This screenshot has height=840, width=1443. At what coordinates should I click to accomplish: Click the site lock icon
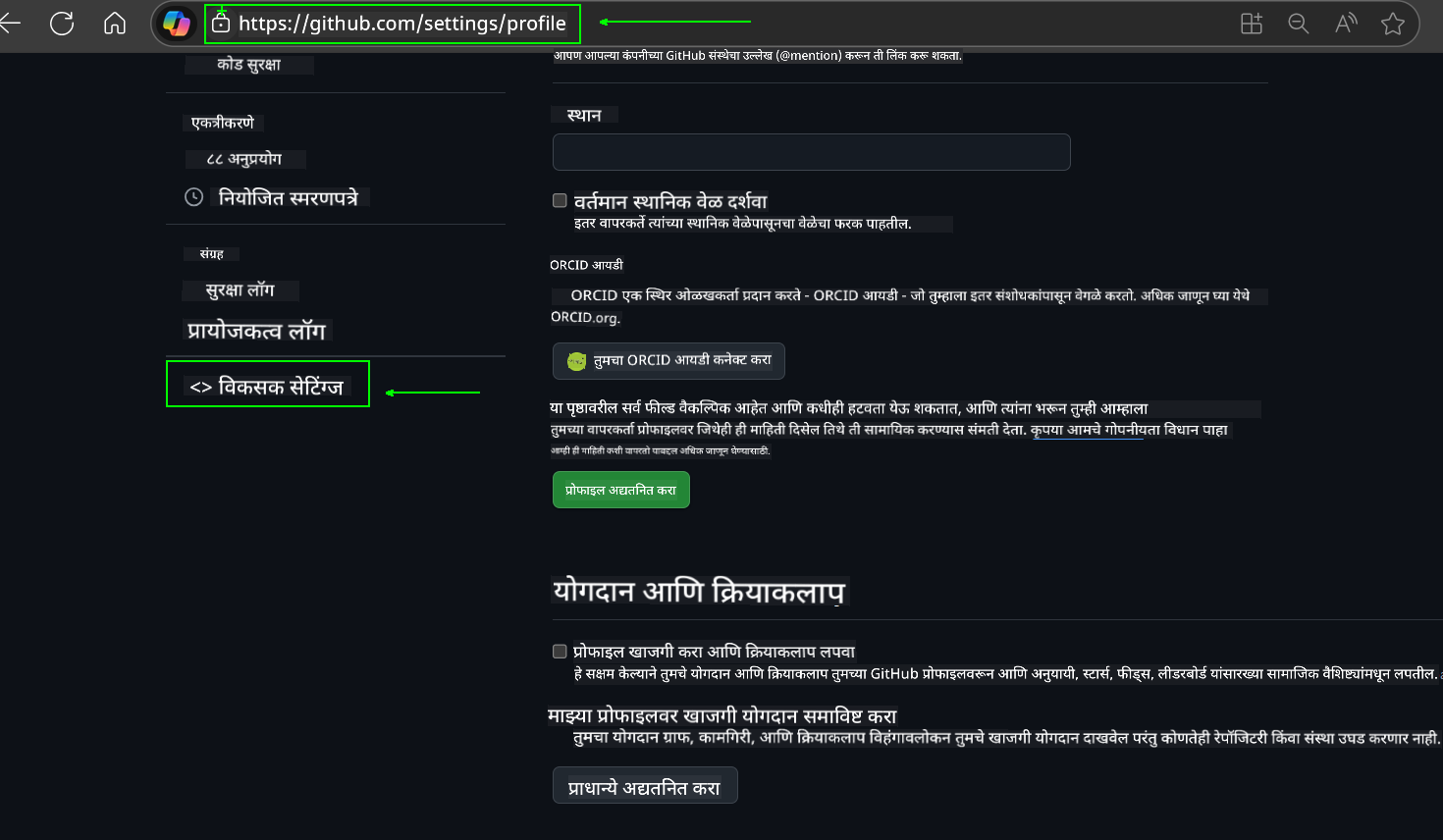pyautogui.click(x=221, y=24)
